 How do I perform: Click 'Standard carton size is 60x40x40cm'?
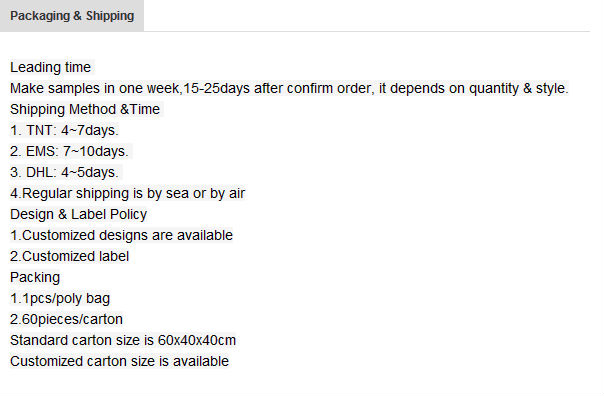pos(123,341)
